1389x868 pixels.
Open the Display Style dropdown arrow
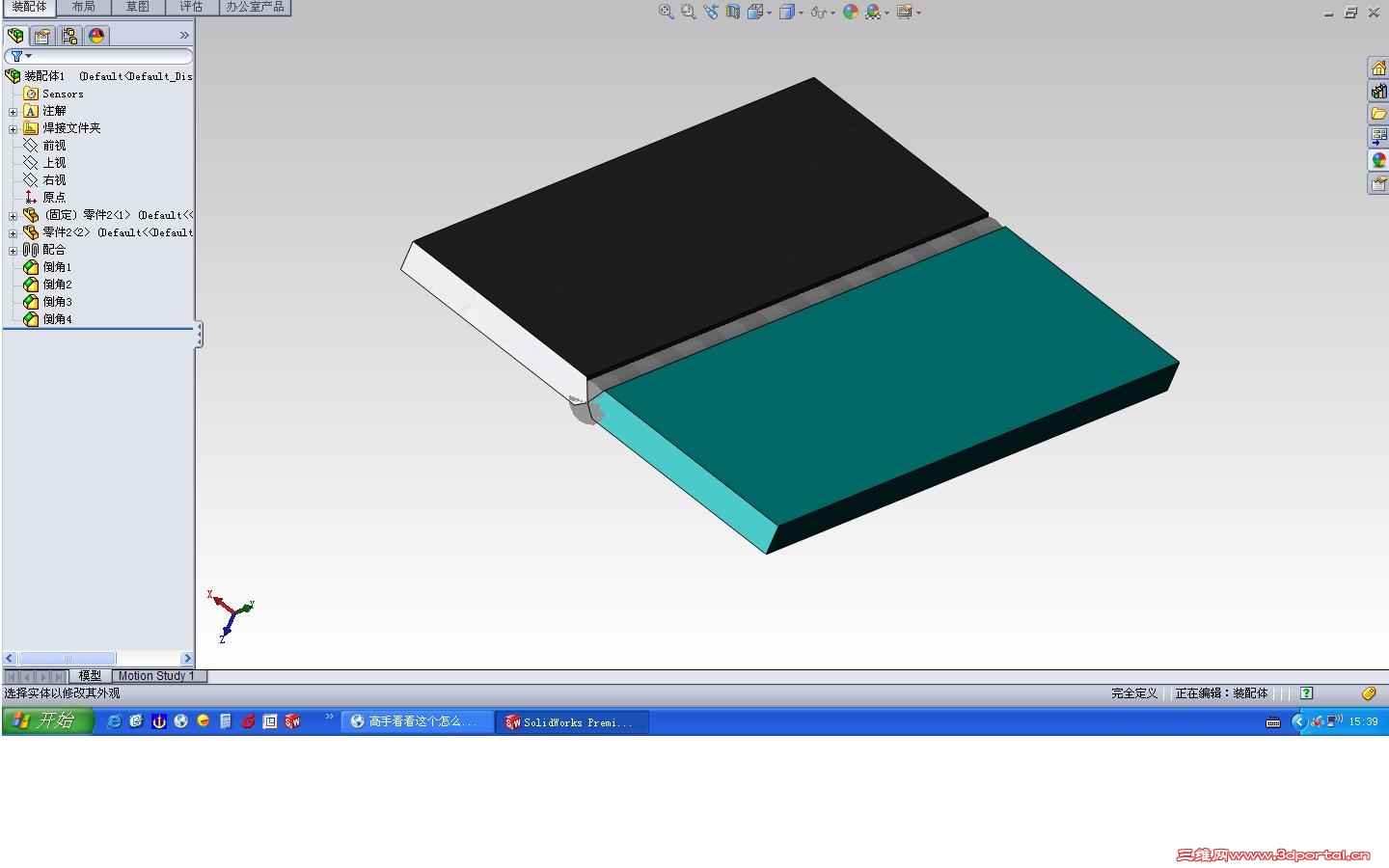click(x=801, y=13)
